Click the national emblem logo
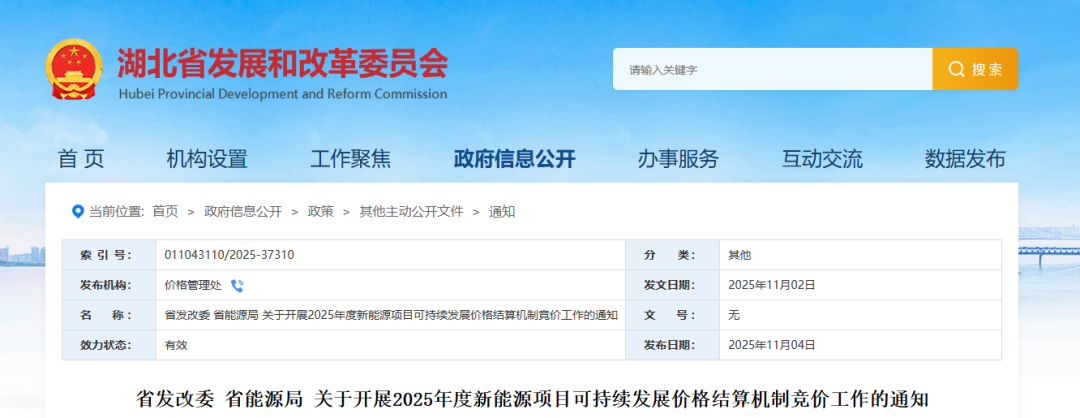Viewport: 1080px width, 418px height. pos(74,69)
